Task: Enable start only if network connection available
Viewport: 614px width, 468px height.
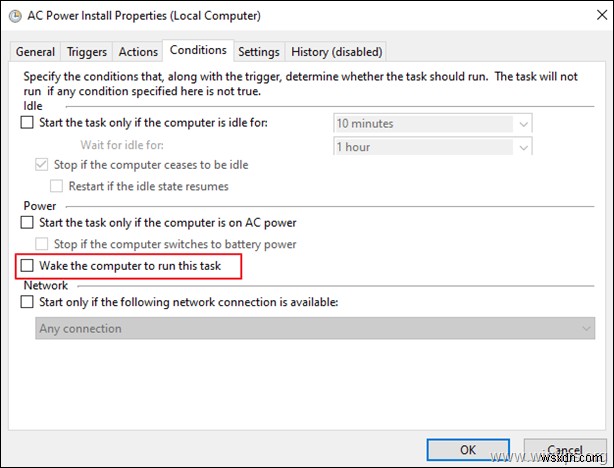Action: (27, 302)
